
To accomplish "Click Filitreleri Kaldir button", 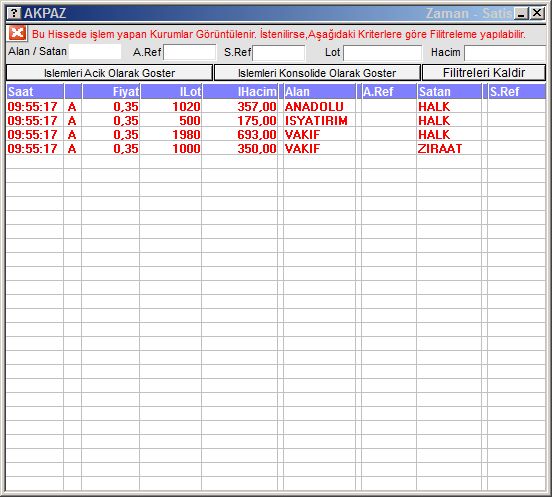I will (x=484, y=73).
